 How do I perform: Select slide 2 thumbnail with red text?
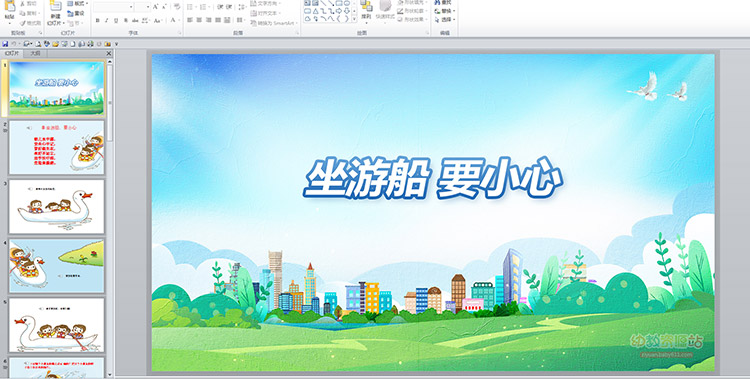(x=56, y=147)
